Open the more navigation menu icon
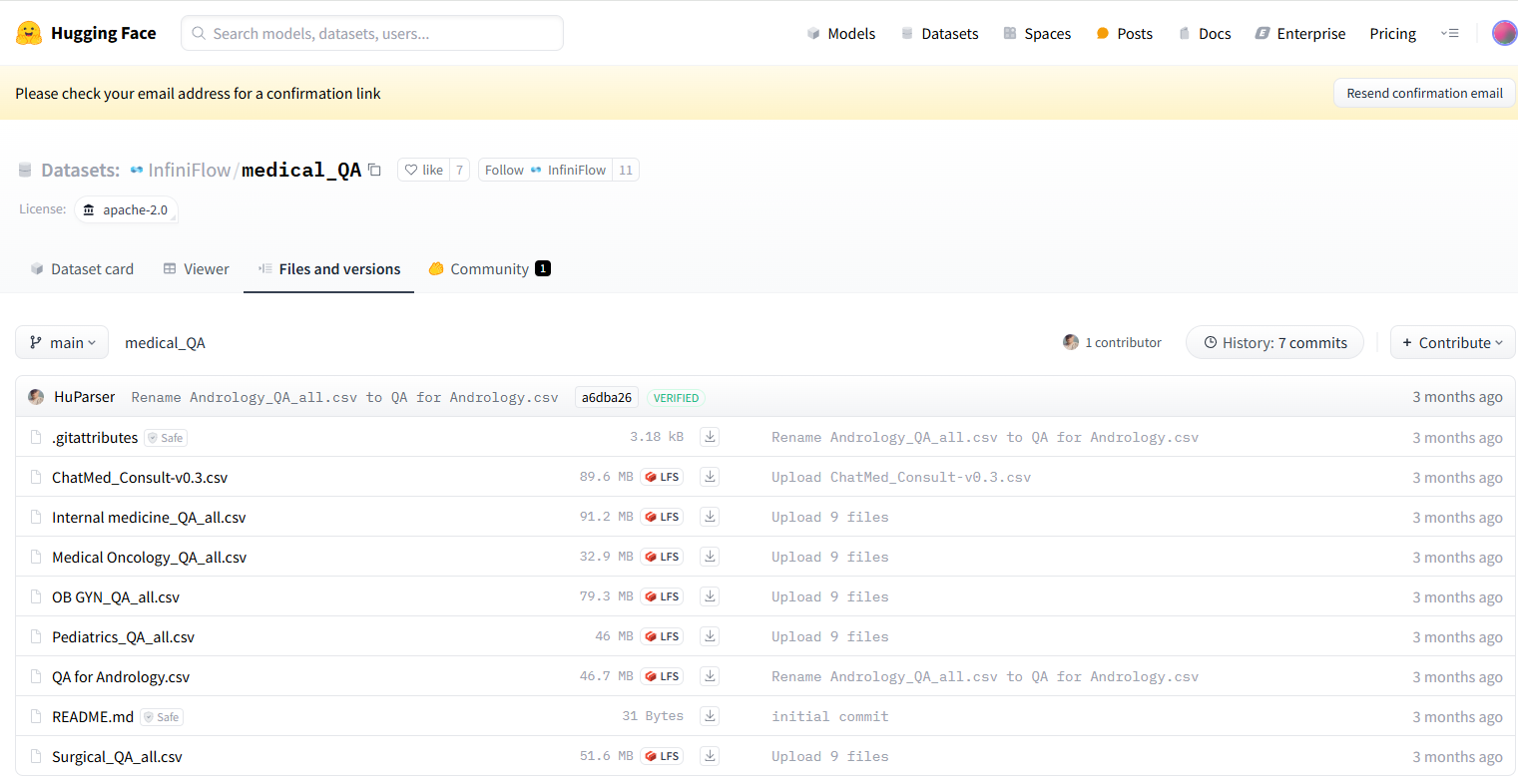The height and width of the screenshot is (784, 1518). click(x=1450, y=33)
